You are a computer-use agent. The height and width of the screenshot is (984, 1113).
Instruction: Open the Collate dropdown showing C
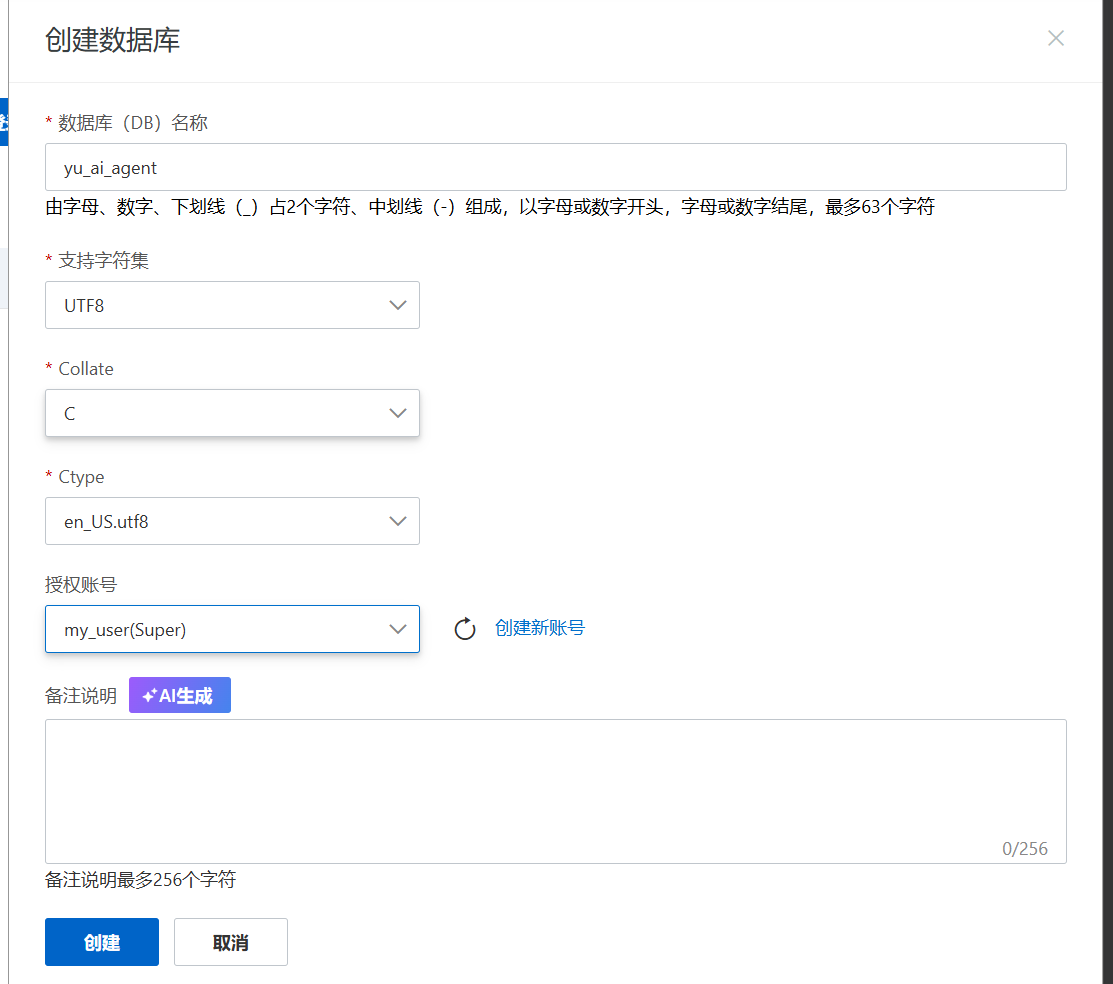[232, 413]
